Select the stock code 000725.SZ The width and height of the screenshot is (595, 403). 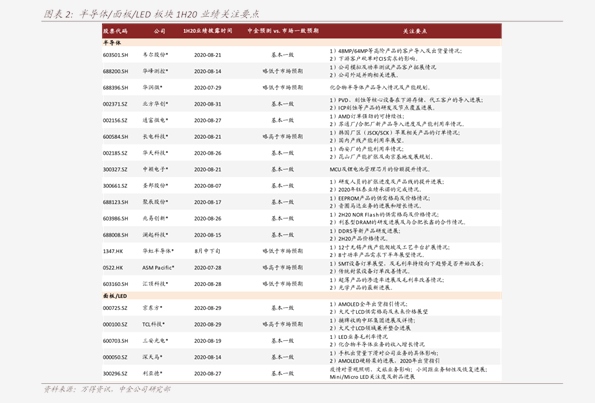click(115, 308)
